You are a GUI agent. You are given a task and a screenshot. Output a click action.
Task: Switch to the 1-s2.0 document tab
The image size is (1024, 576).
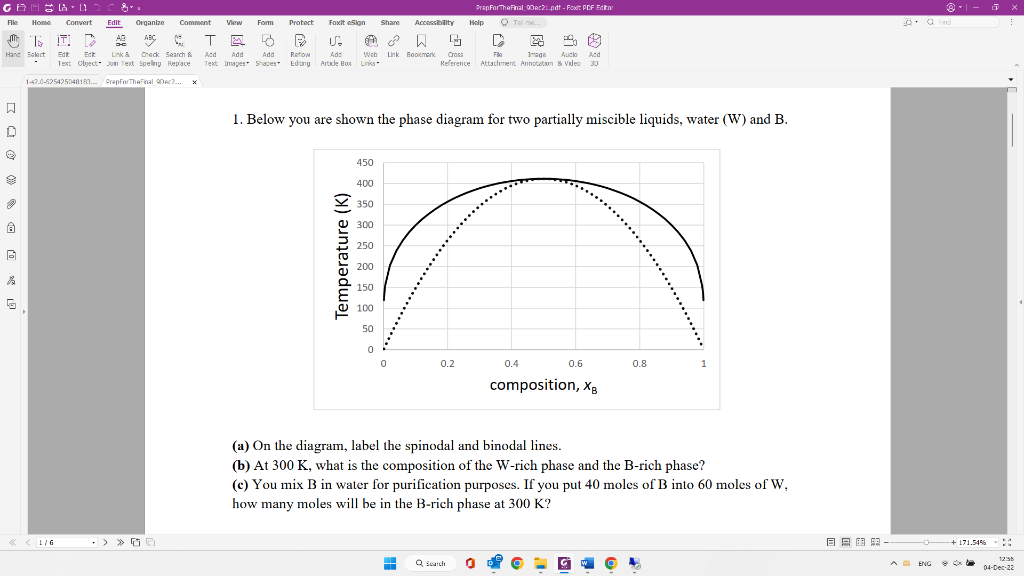tap(61, 82)
